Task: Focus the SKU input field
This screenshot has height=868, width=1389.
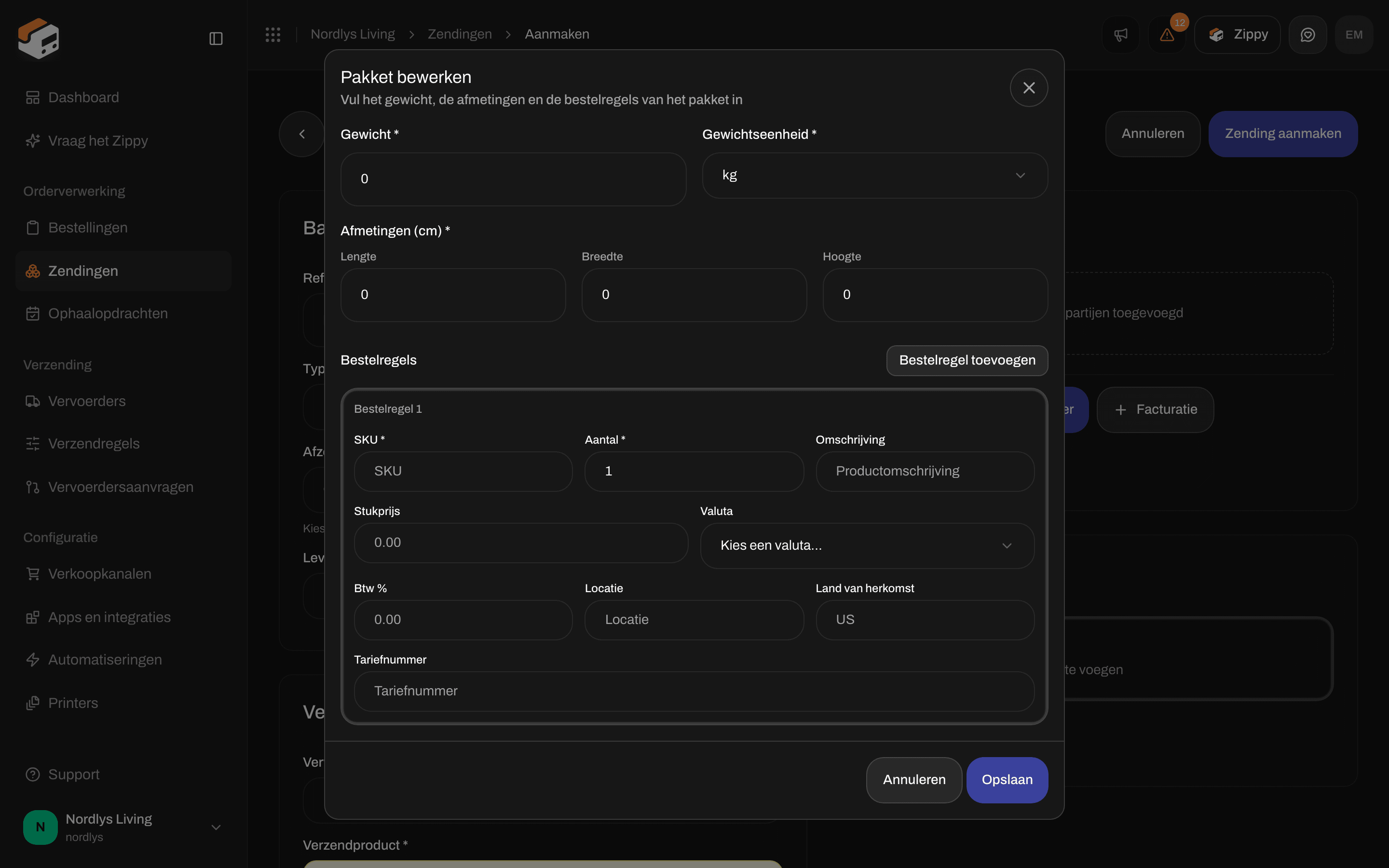Action: [463, 471]
